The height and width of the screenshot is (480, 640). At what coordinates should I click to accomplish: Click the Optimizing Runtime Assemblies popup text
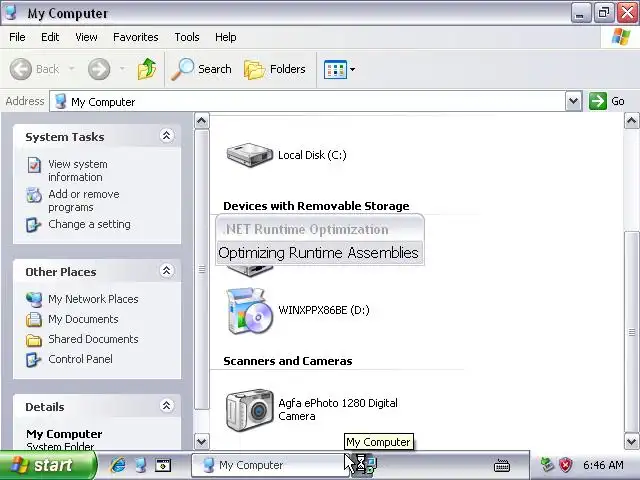click(x=318, y=253)
